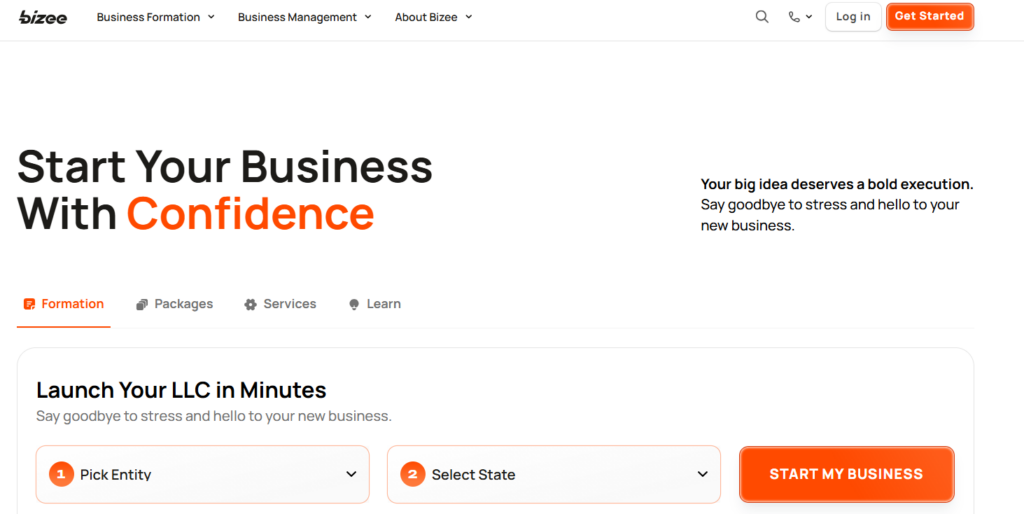Screen dimensions: 1024x514
Task: Click the Packages stack icon
Action: (x=143, y=304)
